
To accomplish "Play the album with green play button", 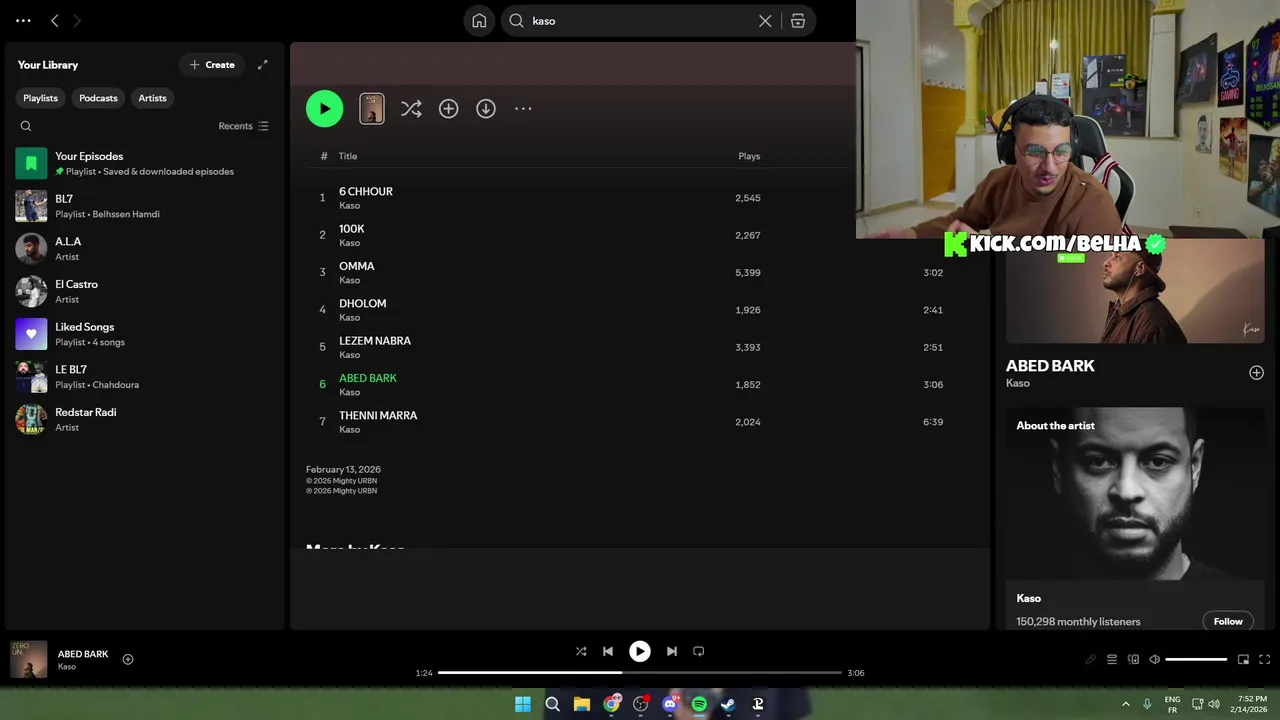I will [324, 109].
